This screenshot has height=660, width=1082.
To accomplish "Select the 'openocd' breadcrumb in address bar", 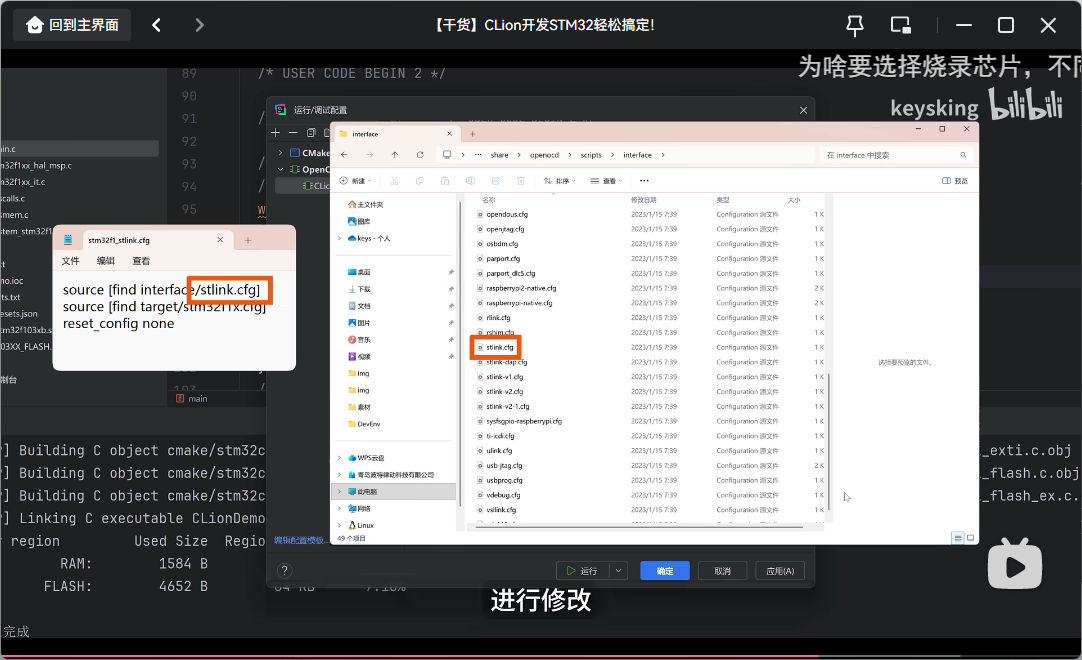I will click(x=544, y=155).
